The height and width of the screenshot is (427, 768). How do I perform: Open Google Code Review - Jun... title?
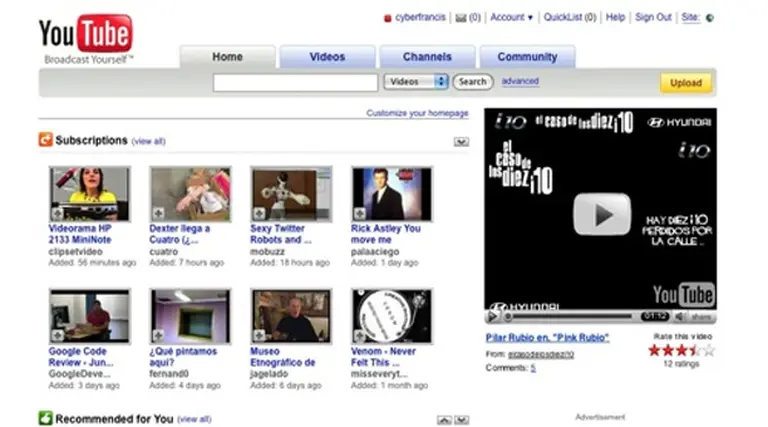coord(81,356)
